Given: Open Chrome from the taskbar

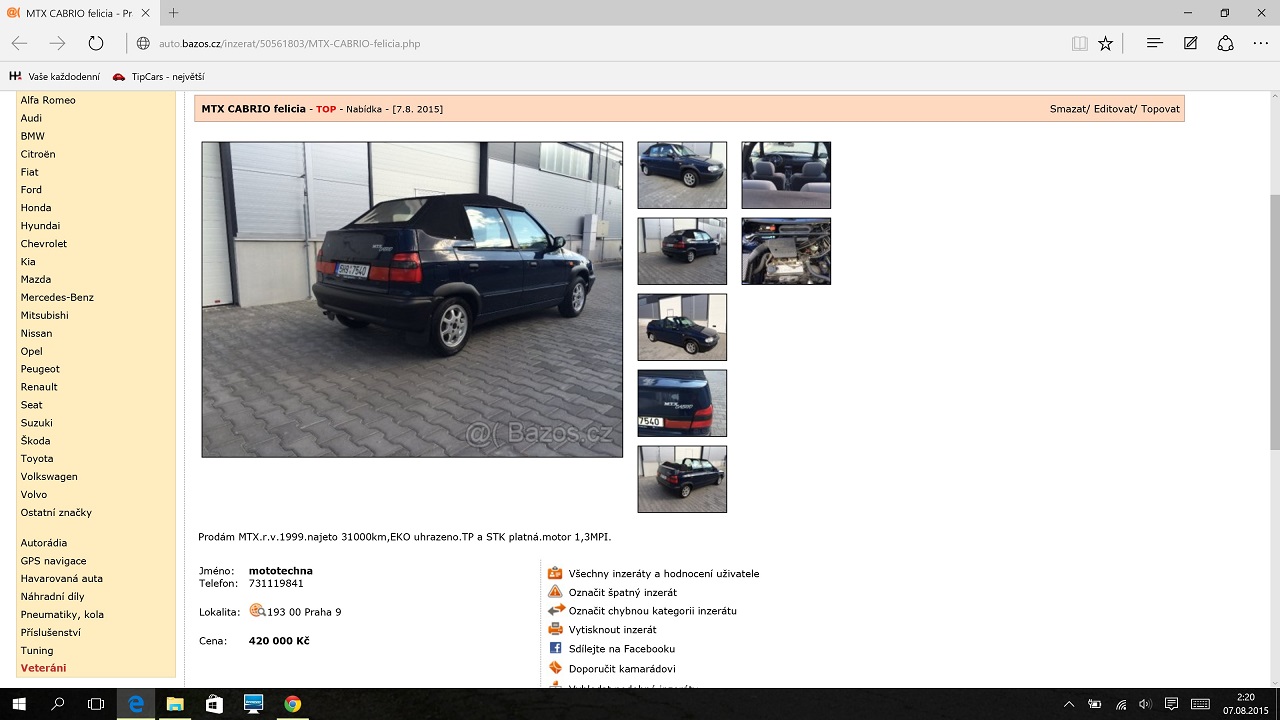Looking at the screenshot, I should 292,704.
